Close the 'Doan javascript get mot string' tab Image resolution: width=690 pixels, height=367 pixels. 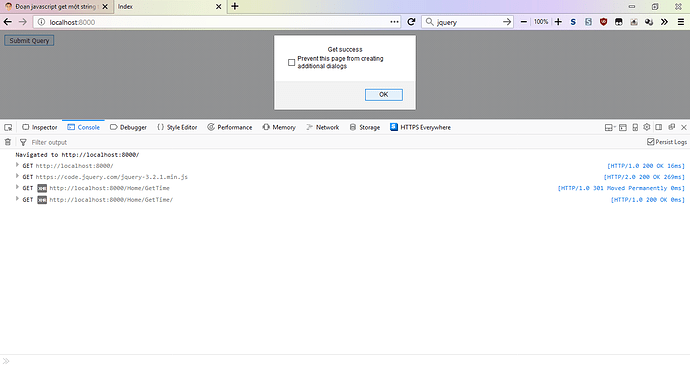tap(105, 7)
